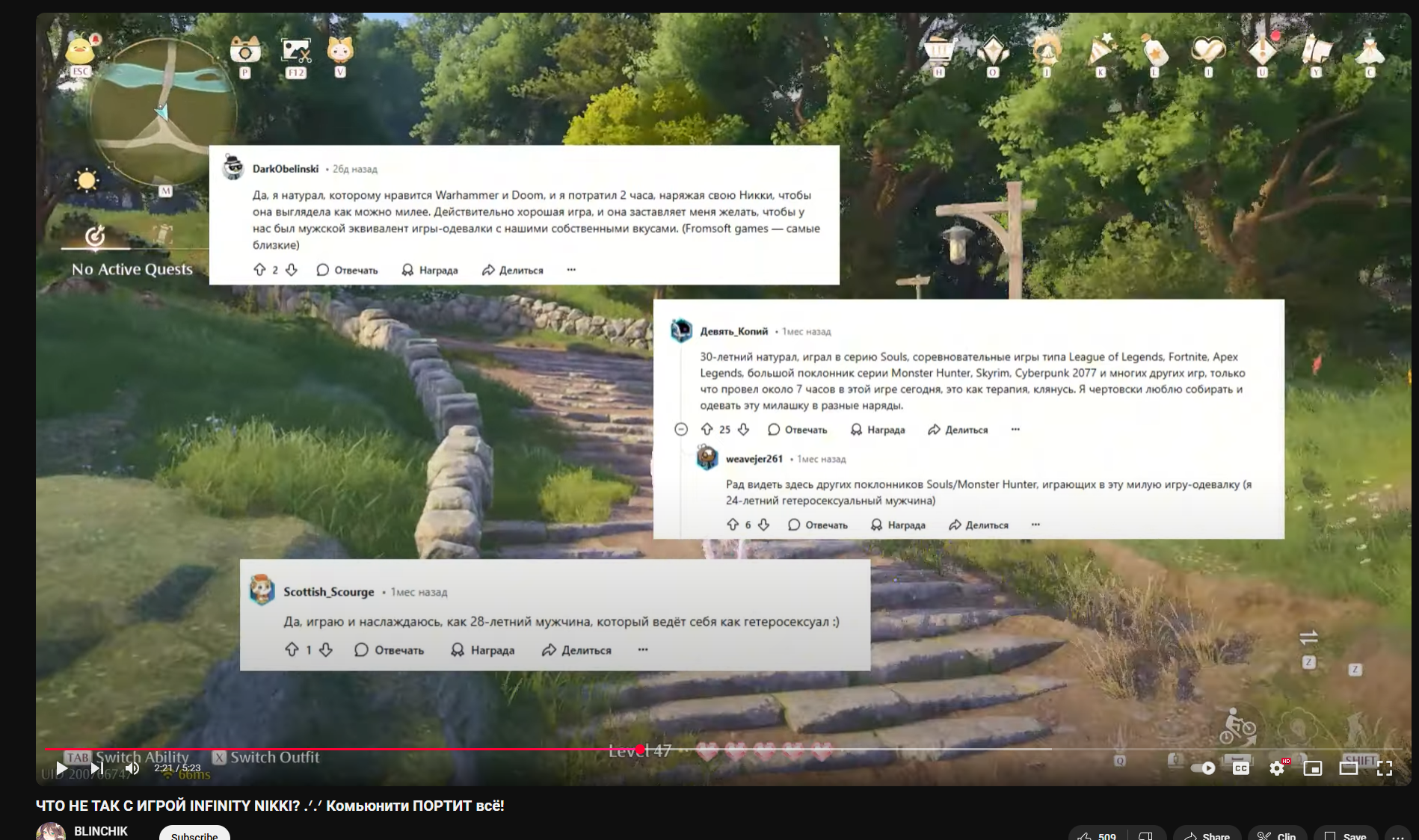Viewport: 1419px width, 840px height.
Task: Toggle closed captions CC button
Action: (1241, 768)
